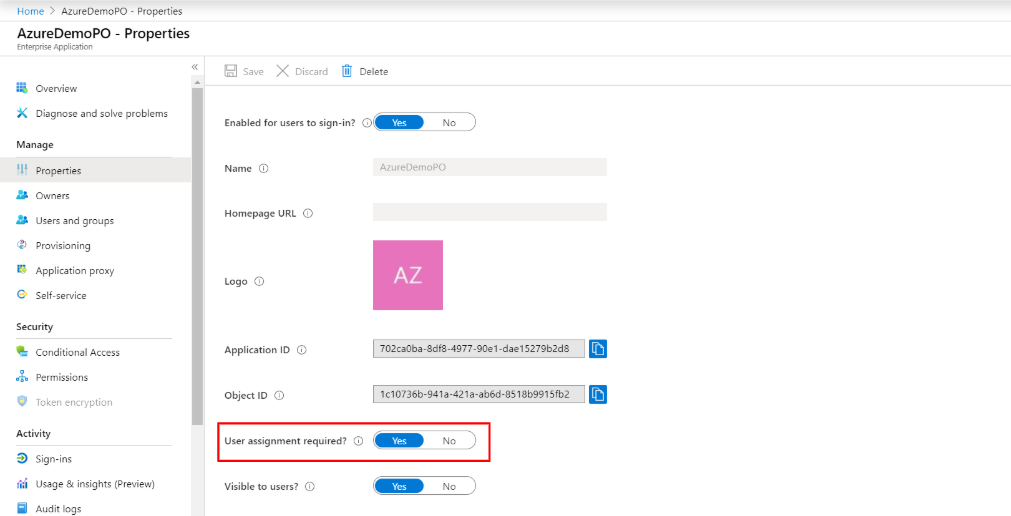Select Owners in the Manage section

pos(52,195)
